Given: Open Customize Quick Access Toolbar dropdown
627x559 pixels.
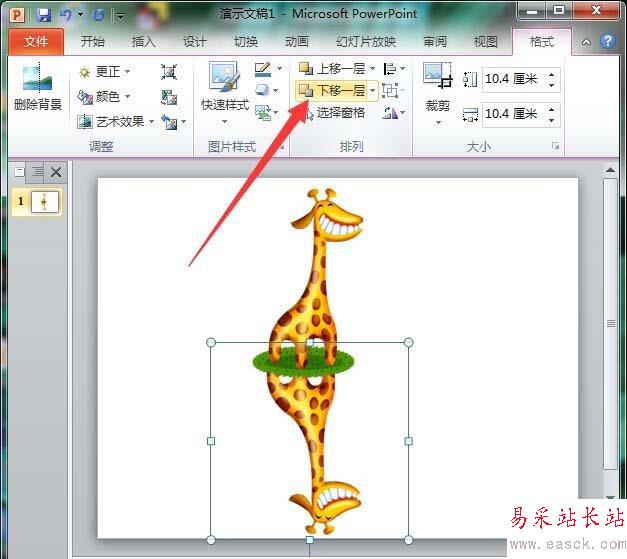Looking at the screenshot, I should coord(120,16).
